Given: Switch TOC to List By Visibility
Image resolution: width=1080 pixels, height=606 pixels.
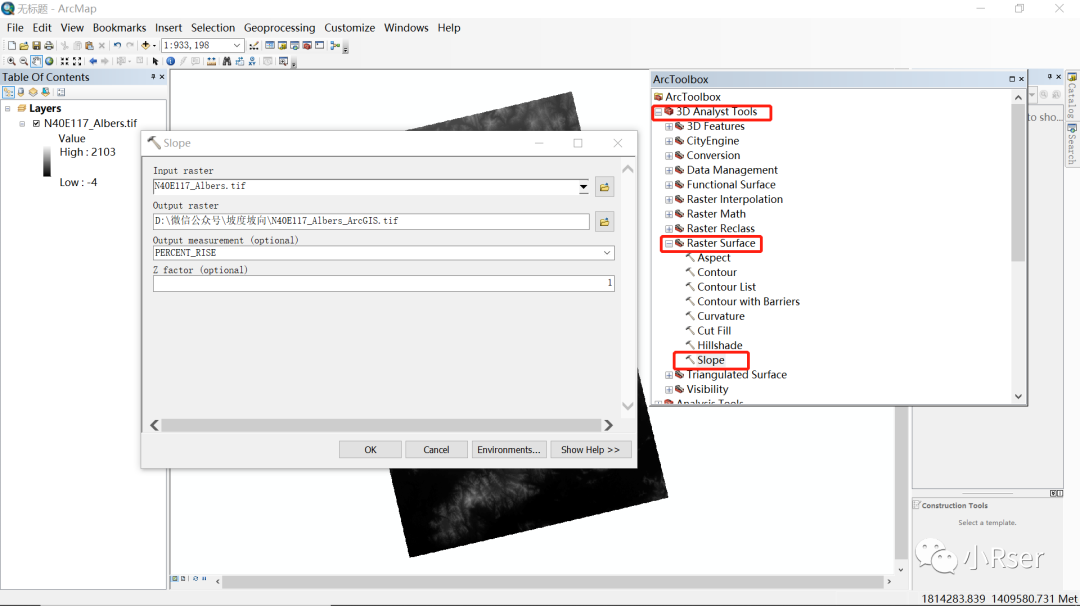Looking at the screenshot, I should click(33, 92).
